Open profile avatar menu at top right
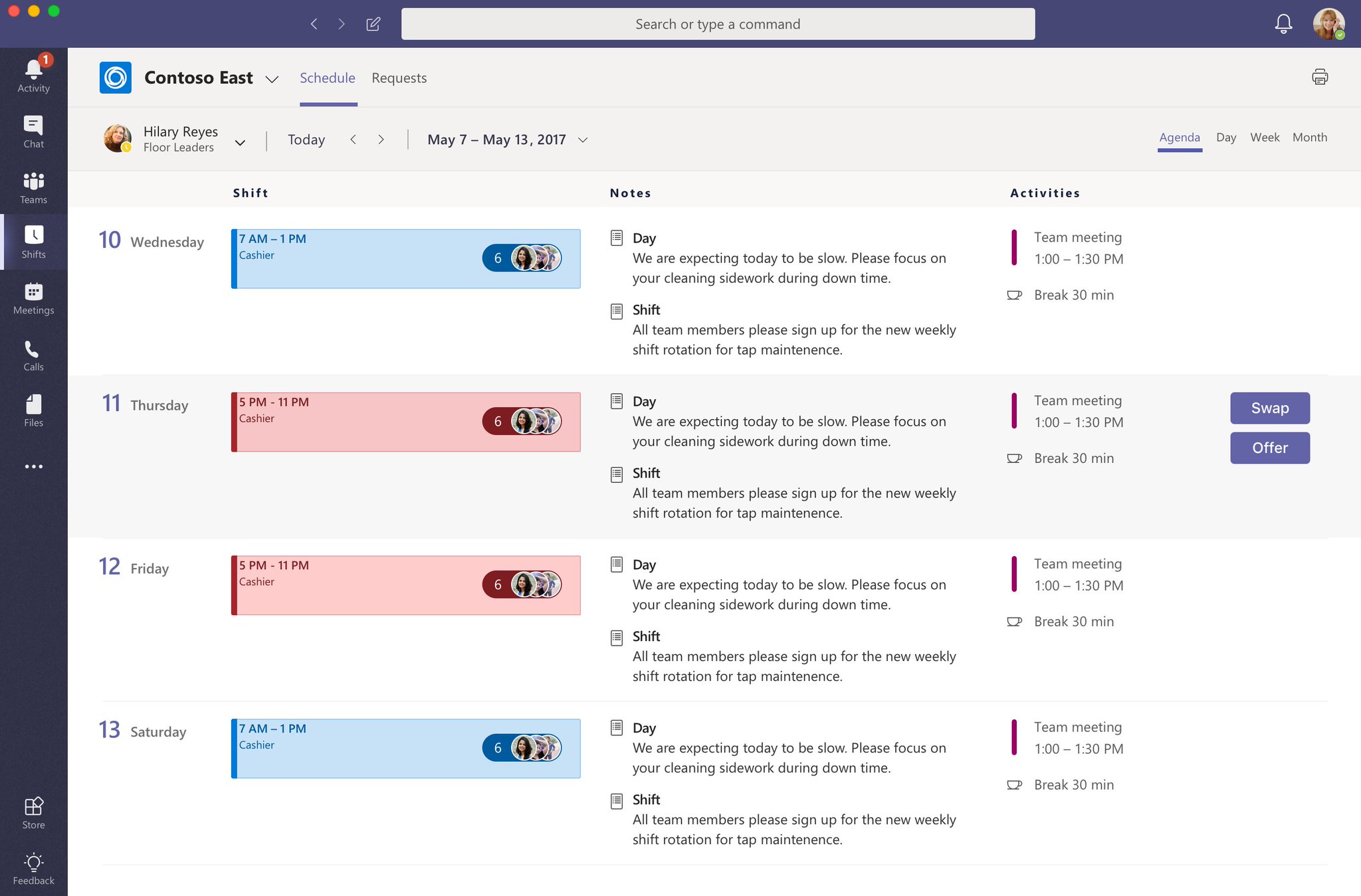The width and height of the screenshot is (1361, 896). (1328, 24)
